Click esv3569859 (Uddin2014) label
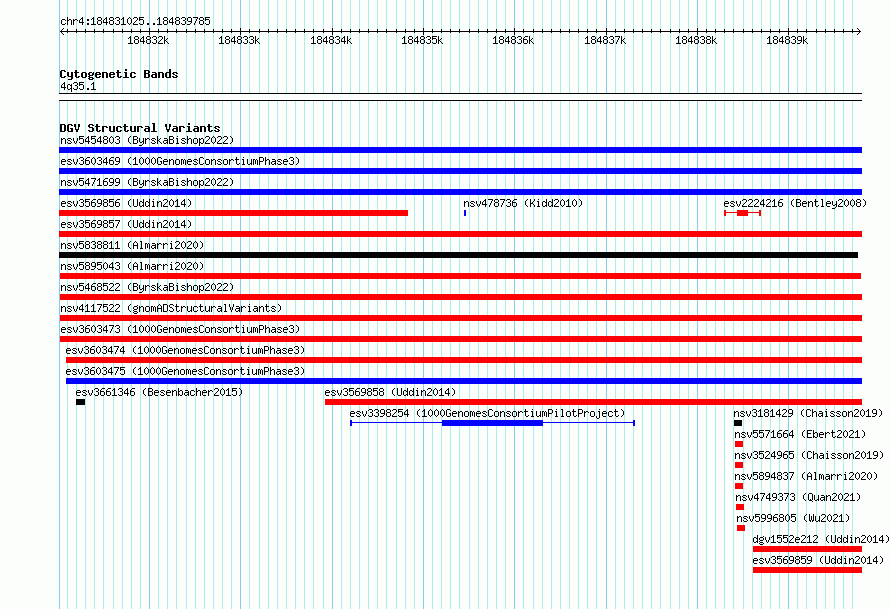Viewport: 890px width, 609px height. [x=818, y=560]
